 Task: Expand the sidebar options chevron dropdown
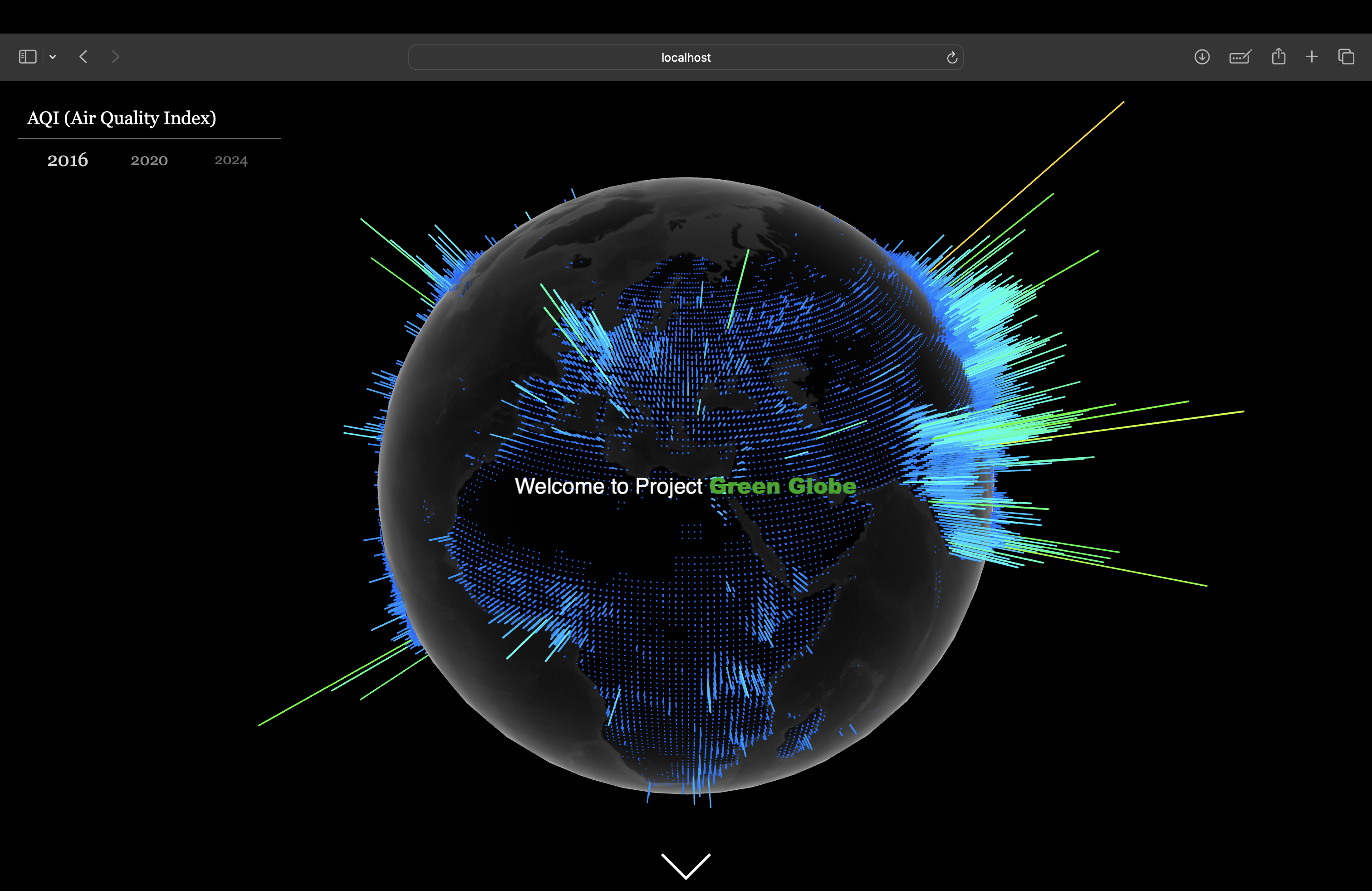pos(53,56)
